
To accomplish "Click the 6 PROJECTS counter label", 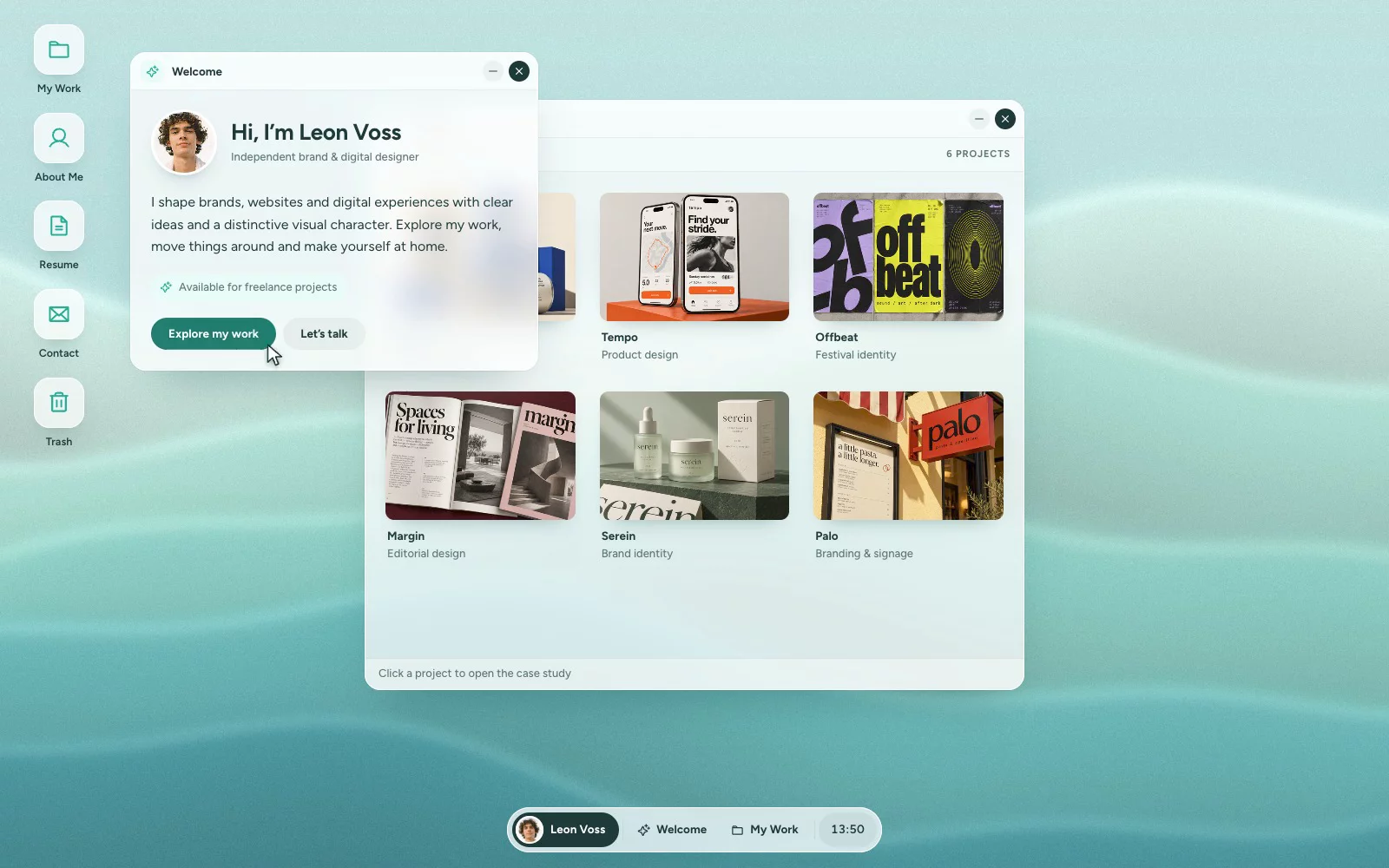I will click(978, 154).
